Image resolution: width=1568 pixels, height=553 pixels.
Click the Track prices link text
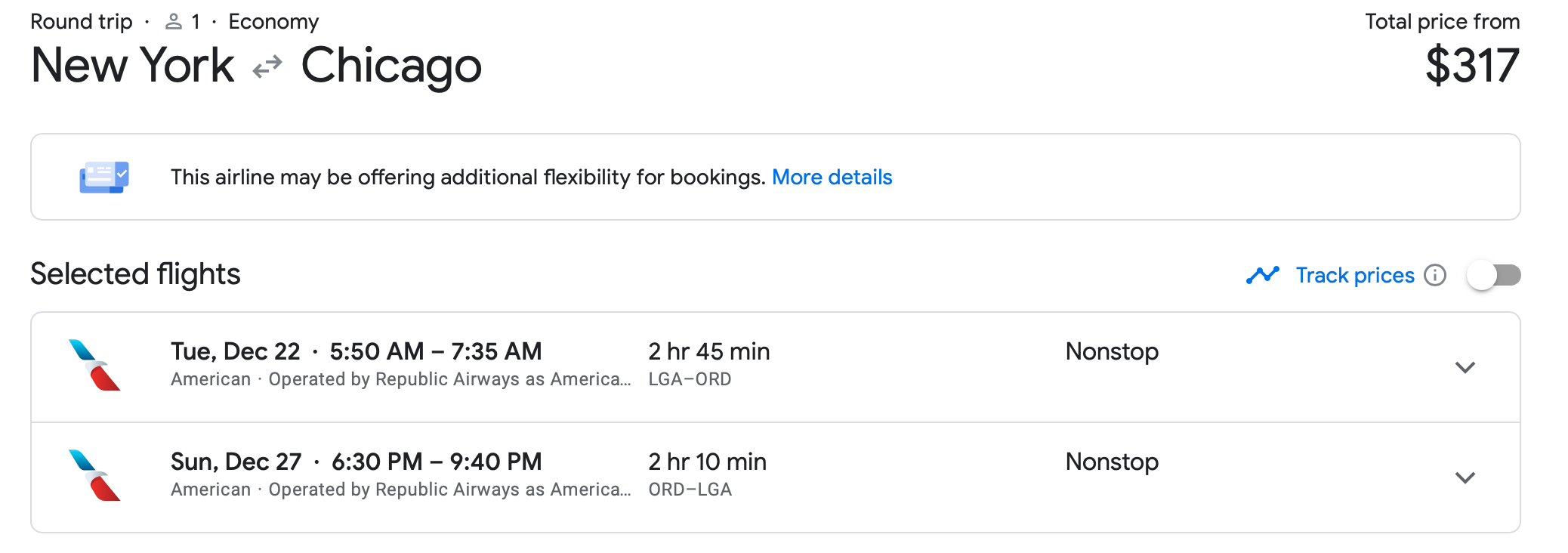[1354, 275]
